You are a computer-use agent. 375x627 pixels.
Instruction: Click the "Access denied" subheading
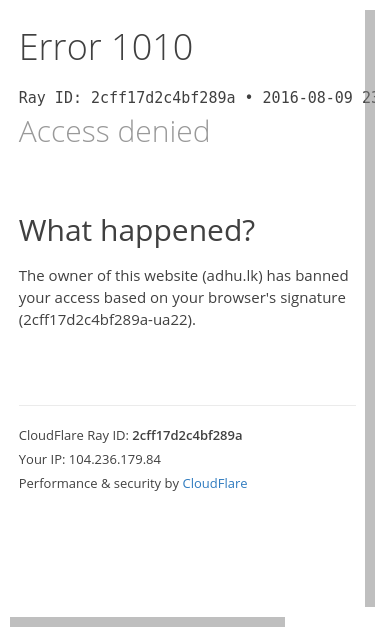(114, 131)
